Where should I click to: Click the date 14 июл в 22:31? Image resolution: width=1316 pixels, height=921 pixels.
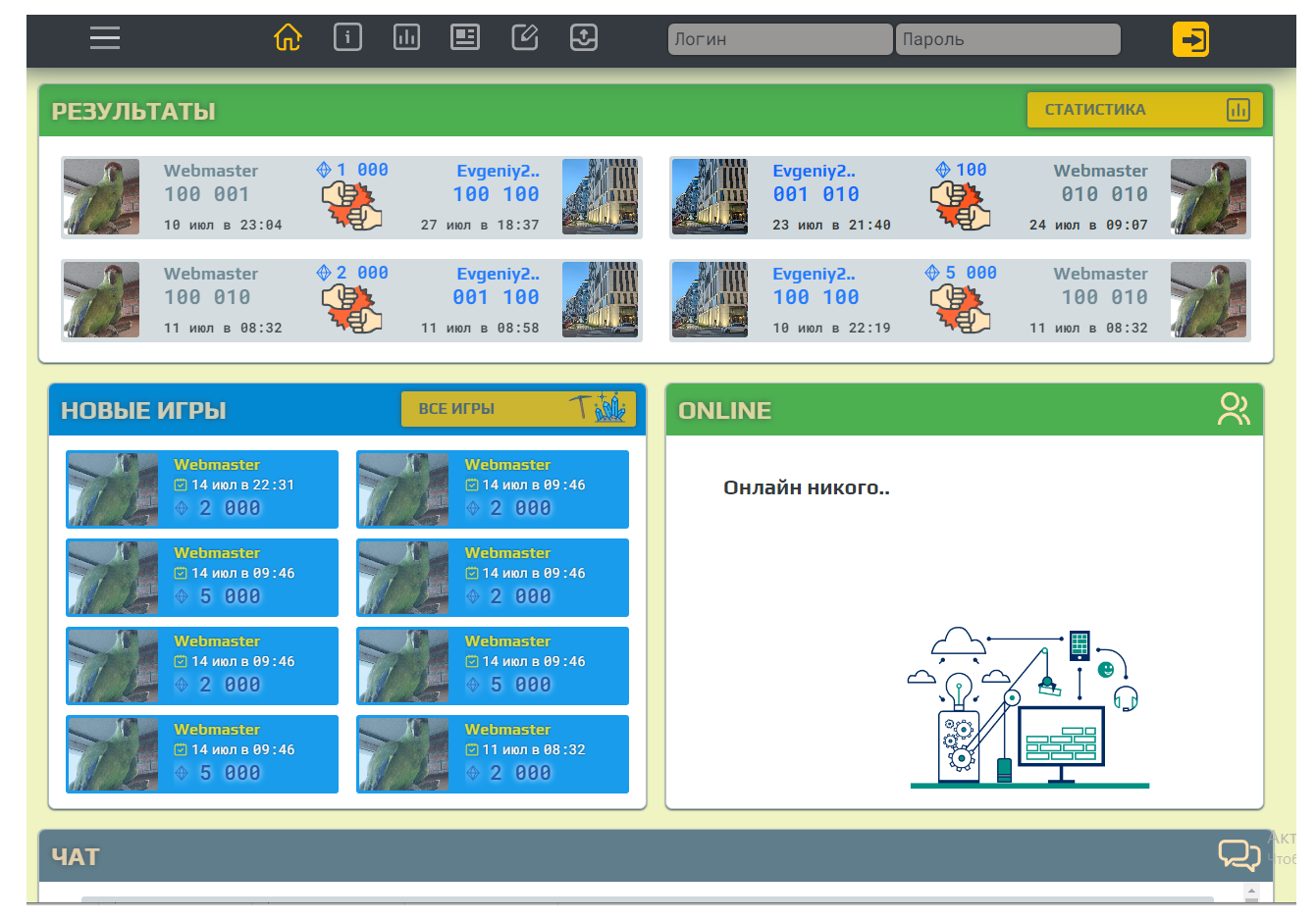click(x=242, y=485)
